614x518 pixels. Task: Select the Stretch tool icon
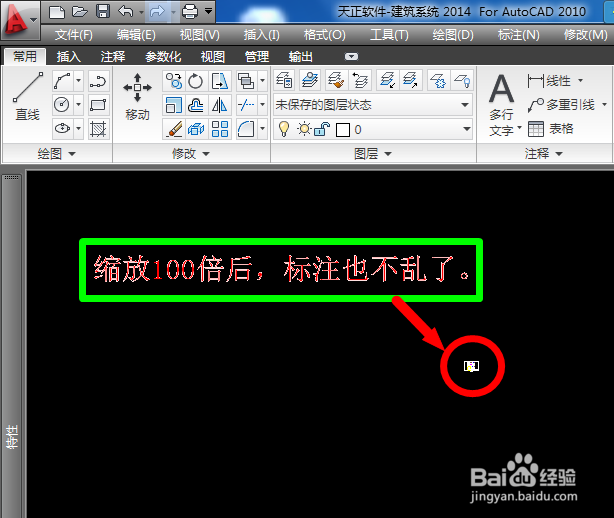(x=220, y=81)
